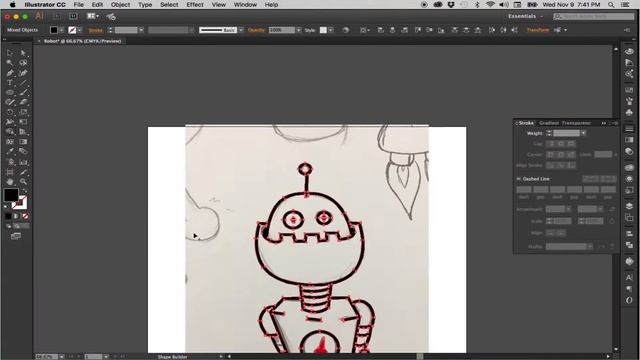Open the zoom level dropdown at bottom
Image resolution: width=640 pixels, height=360 pixels.
61,357
